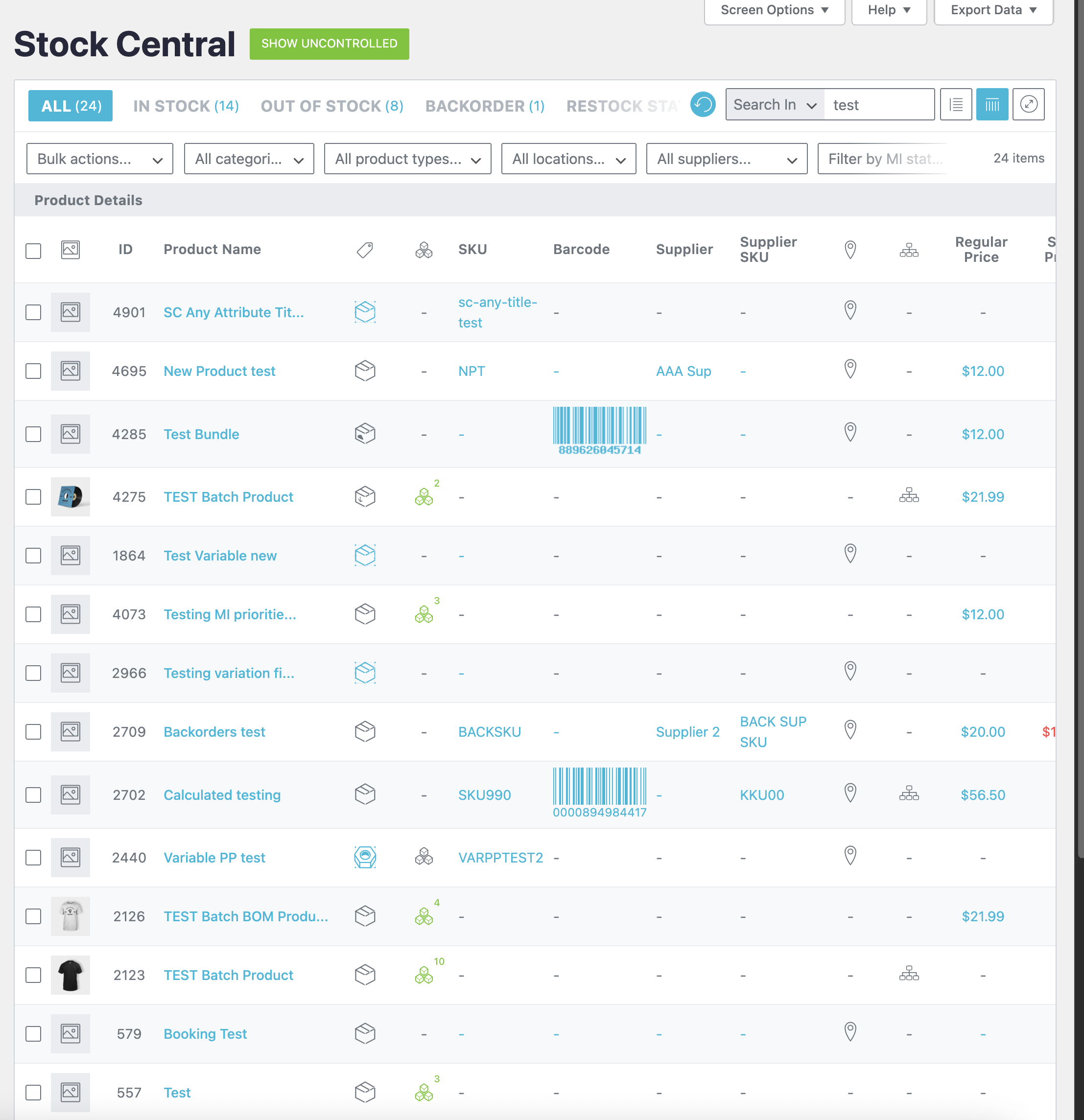
Task: Tick the select-all checkbox in header
Action: click(33, 251)
